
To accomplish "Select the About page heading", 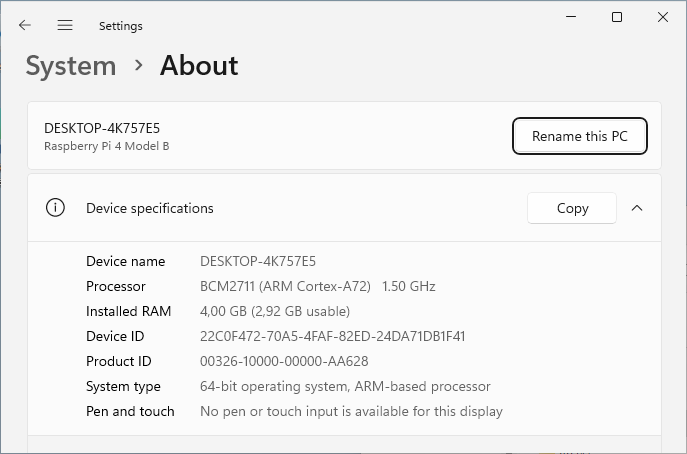I will [199, 66].
